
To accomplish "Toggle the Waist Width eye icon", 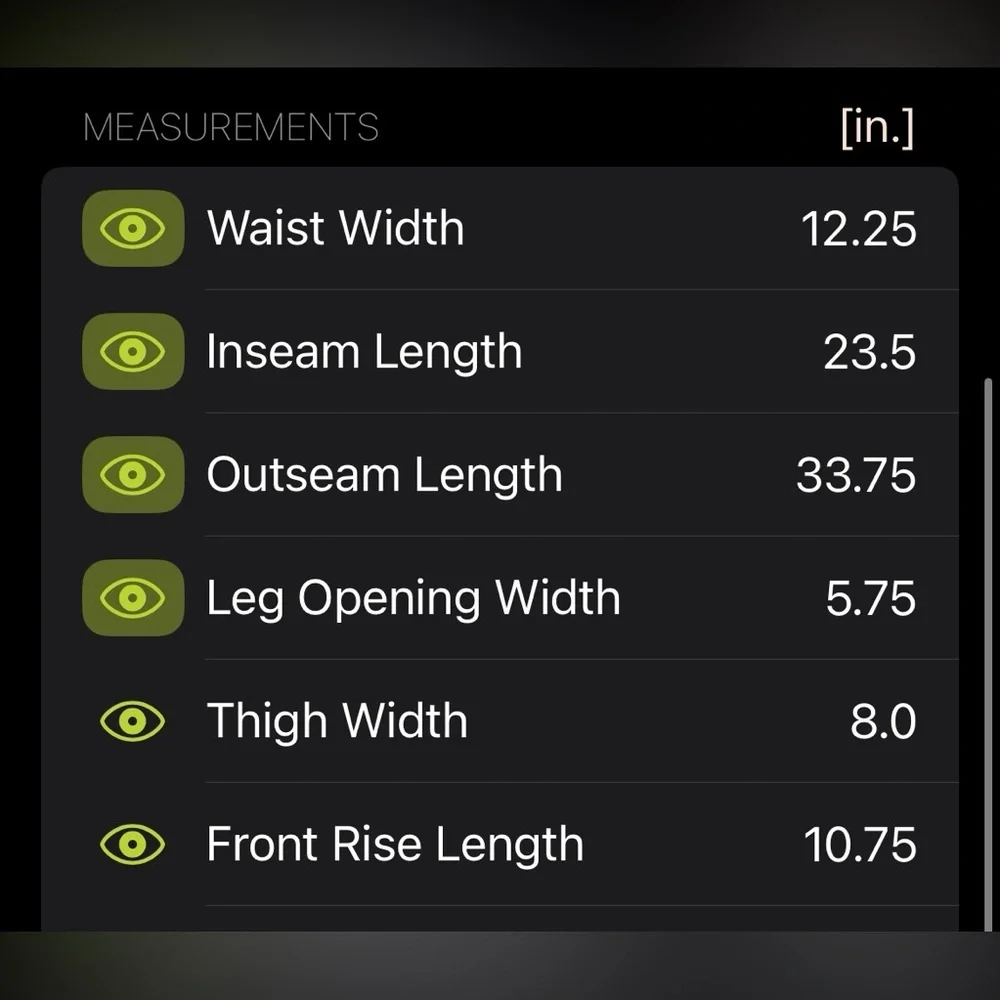I will 133,229.
